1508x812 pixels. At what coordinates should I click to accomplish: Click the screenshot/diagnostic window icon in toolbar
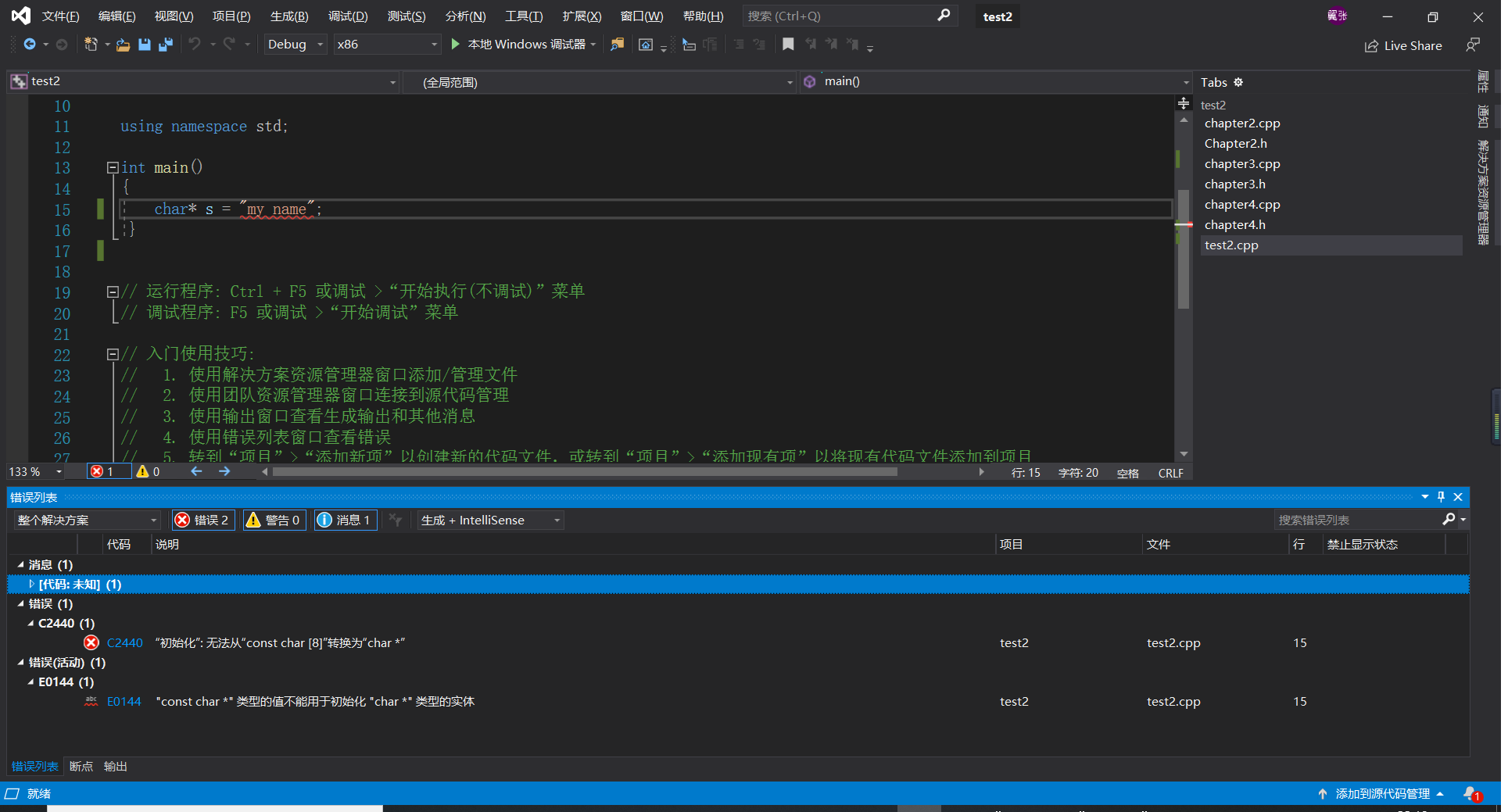pyautogui.click(x=646, y=45)
